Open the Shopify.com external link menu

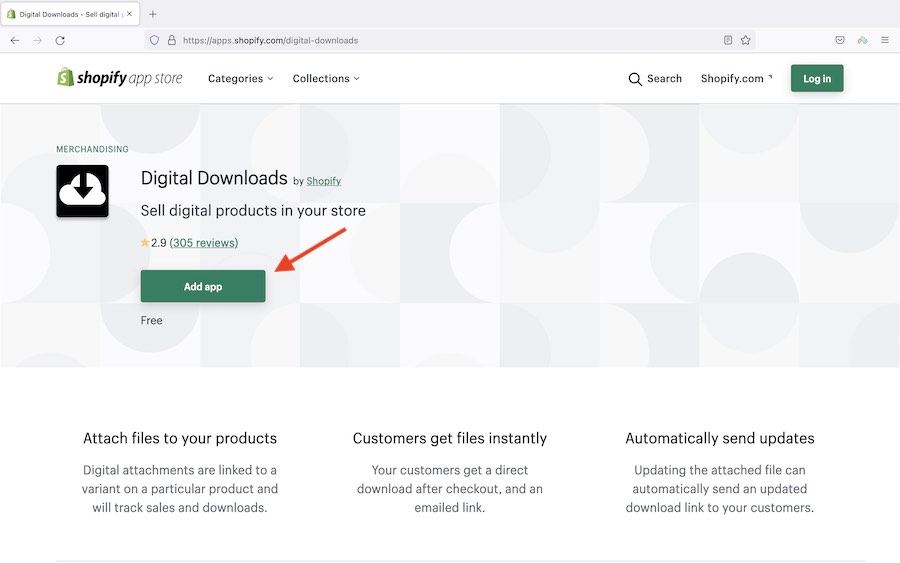coord(736,79)
